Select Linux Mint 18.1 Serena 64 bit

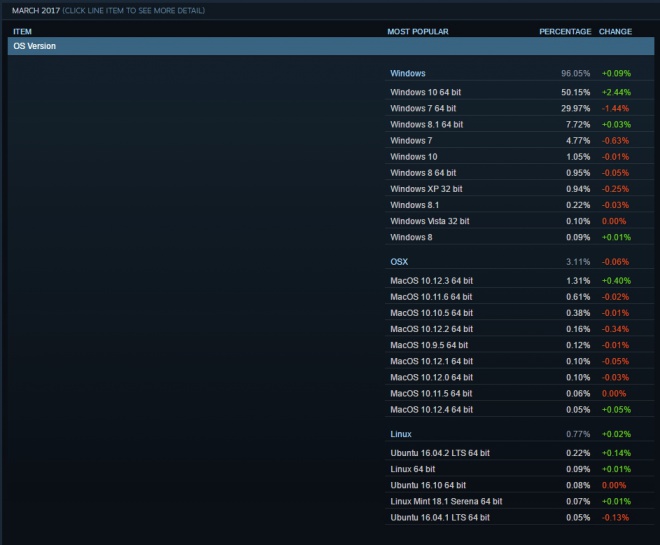519,501
